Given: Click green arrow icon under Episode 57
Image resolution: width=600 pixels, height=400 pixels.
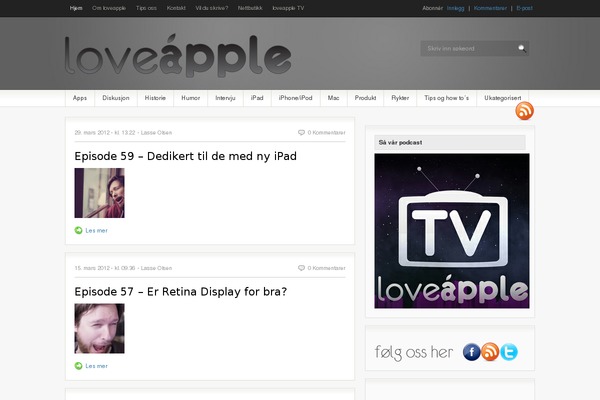Looking at the screenshot, I should click(x=78, y=366).
